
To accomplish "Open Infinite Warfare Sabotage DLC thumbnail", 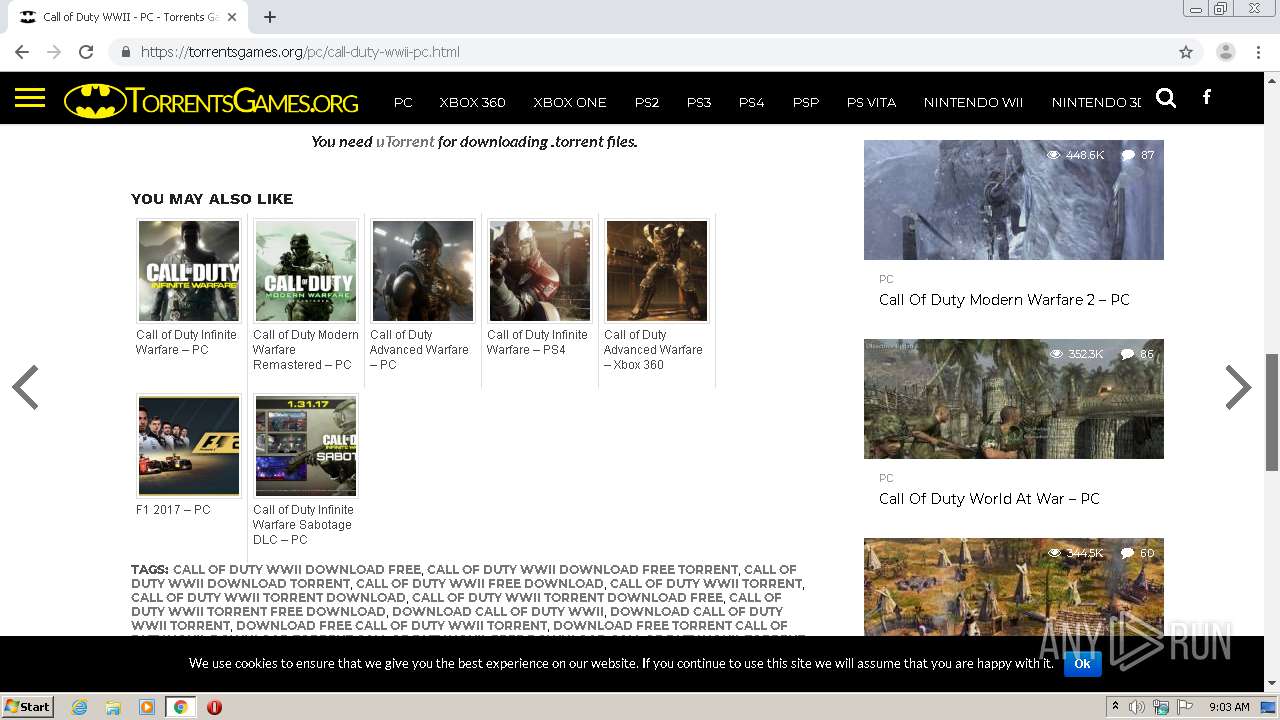I will 306,446.
